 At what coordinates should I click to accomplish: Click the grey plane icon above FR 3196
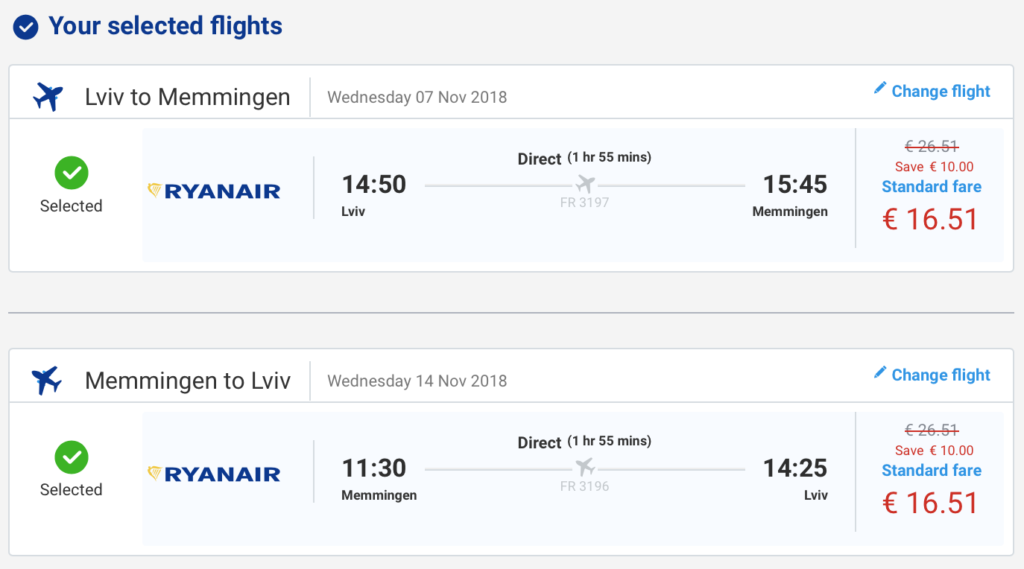coord(585,467)
